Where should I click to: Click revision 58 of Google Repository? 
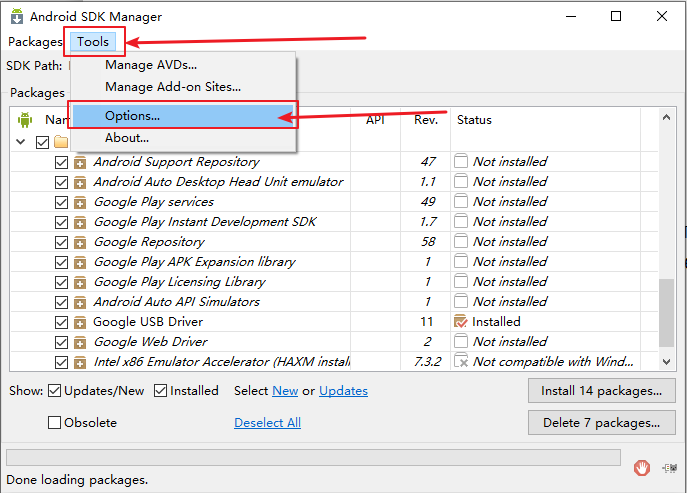(428, 241)
